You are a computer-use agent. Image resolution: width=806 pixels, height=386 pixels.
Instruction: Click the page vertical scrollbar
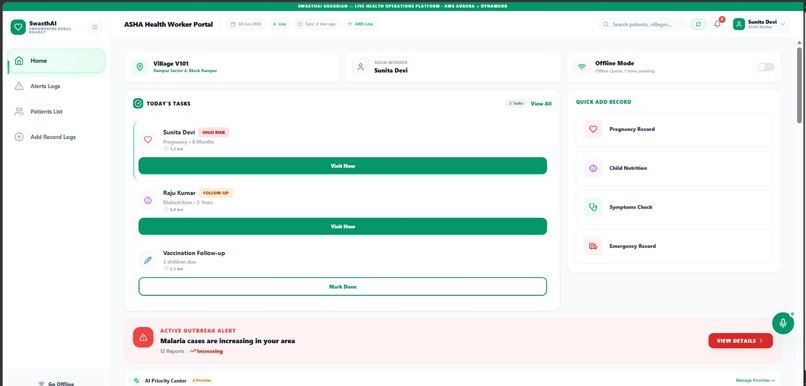(x=799, y=85)
